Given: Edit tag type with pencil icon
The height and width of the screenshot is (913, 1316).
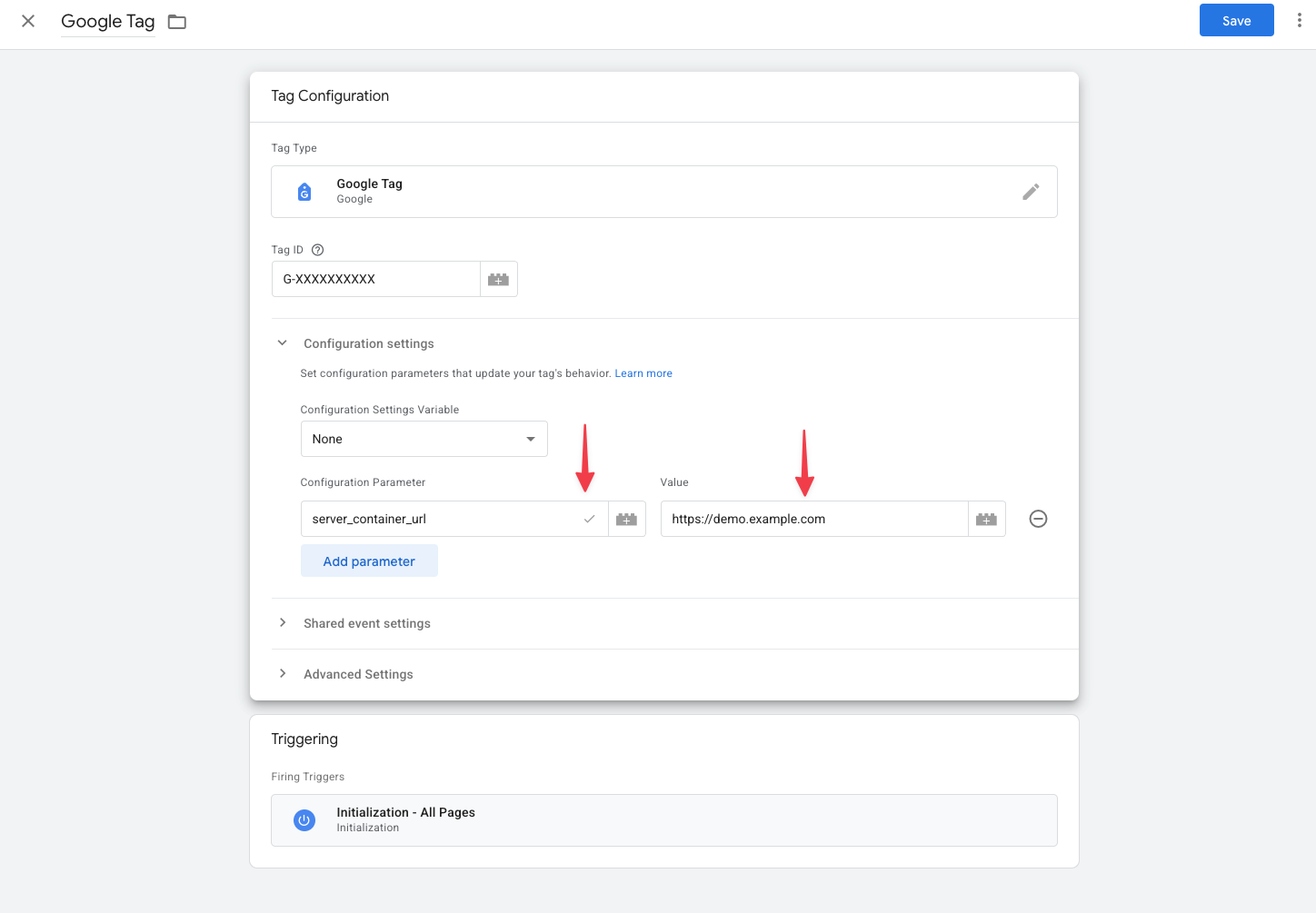Looking at the screenshot, I should [x=1031, y=192].
